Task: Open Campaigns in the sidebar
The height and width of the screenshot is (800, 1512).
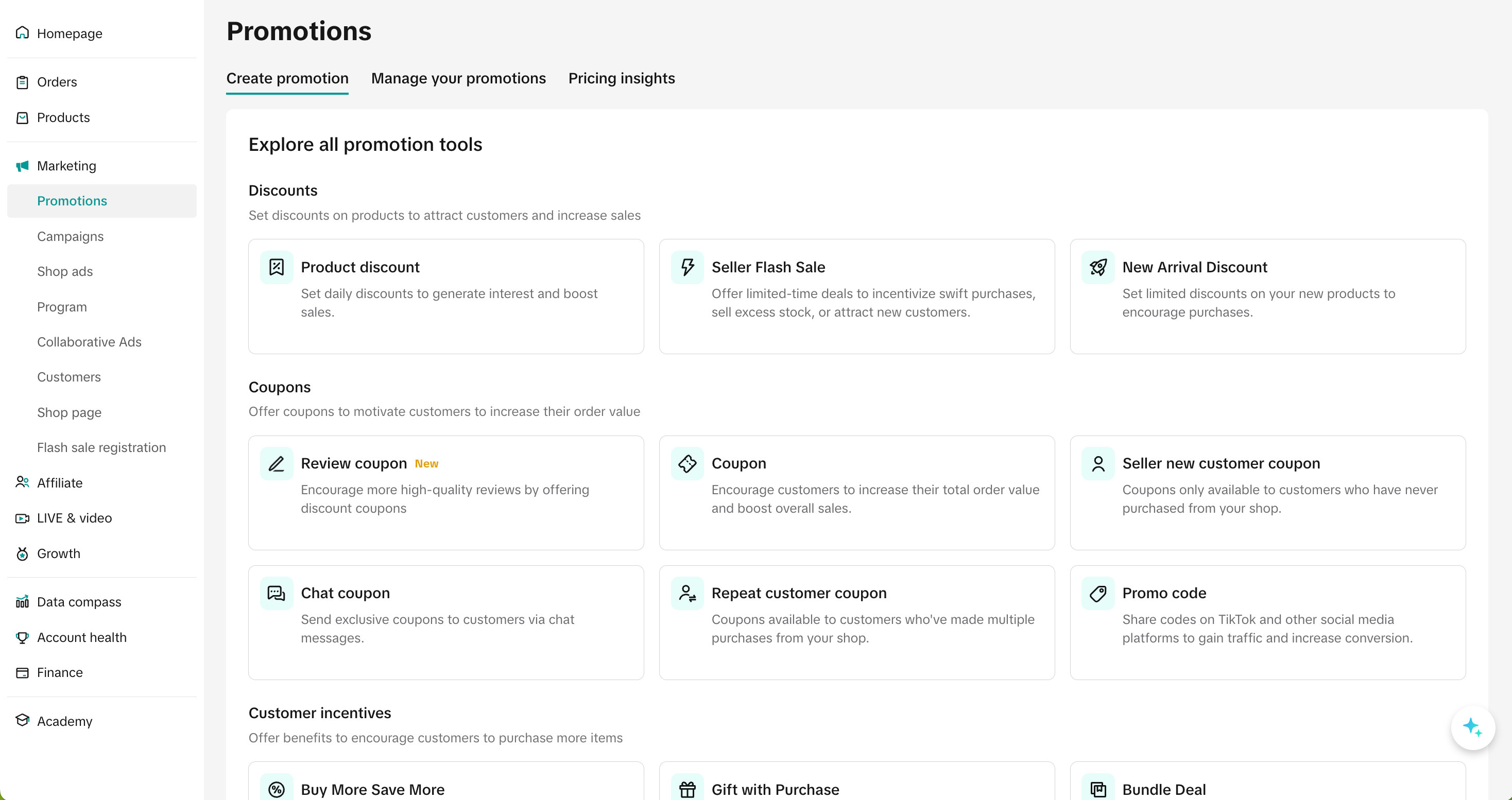Action: pyautogui.click(x=70, y=236)
